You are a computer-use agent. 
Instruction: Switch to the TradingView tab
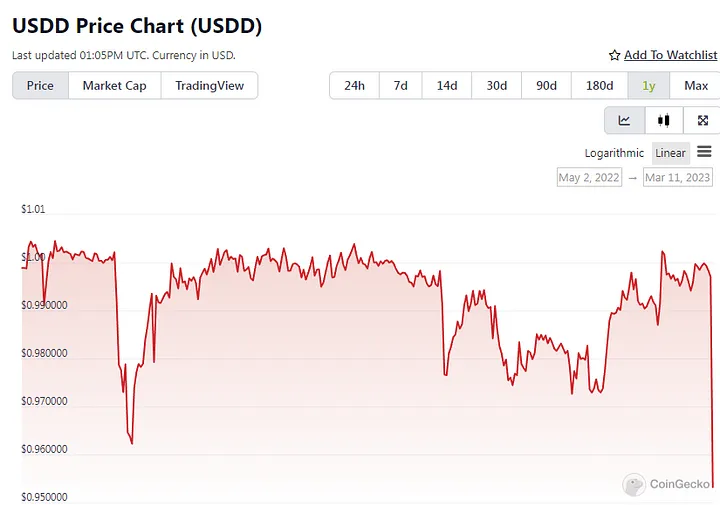pos(209,85)
